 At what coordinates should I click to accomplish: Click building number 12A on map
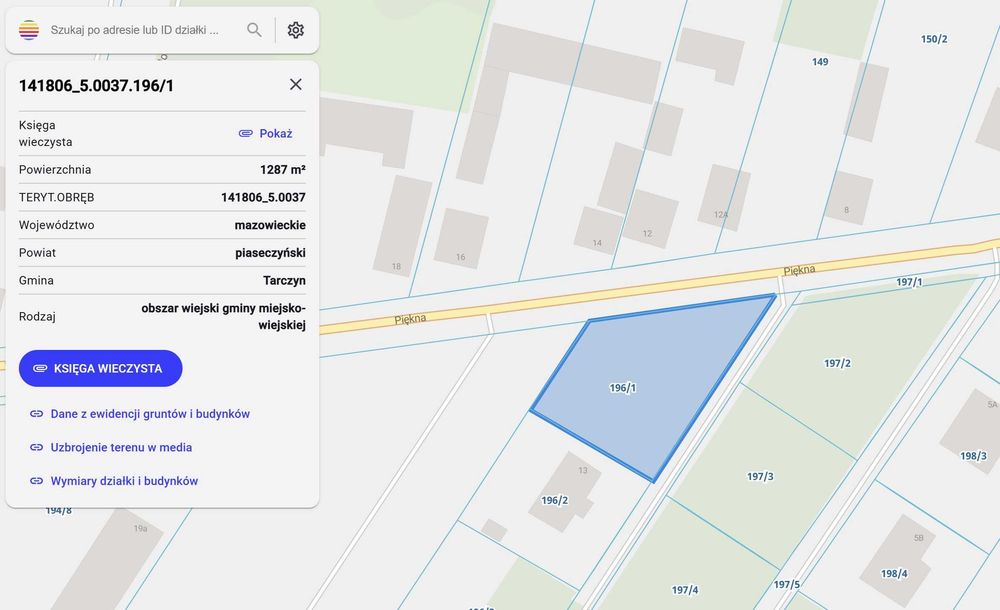click(721, 214)
